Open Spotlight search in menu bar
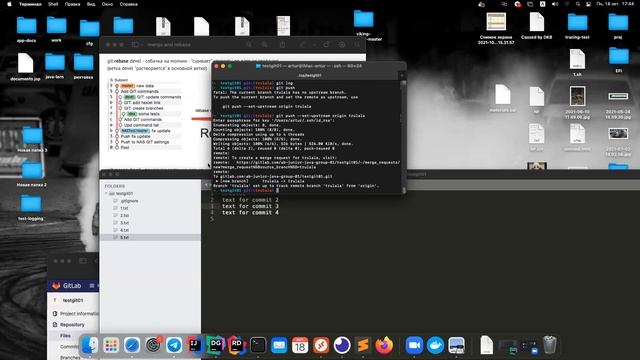The height and width of the screenshot is (360, 640). (x=578, y=4)
